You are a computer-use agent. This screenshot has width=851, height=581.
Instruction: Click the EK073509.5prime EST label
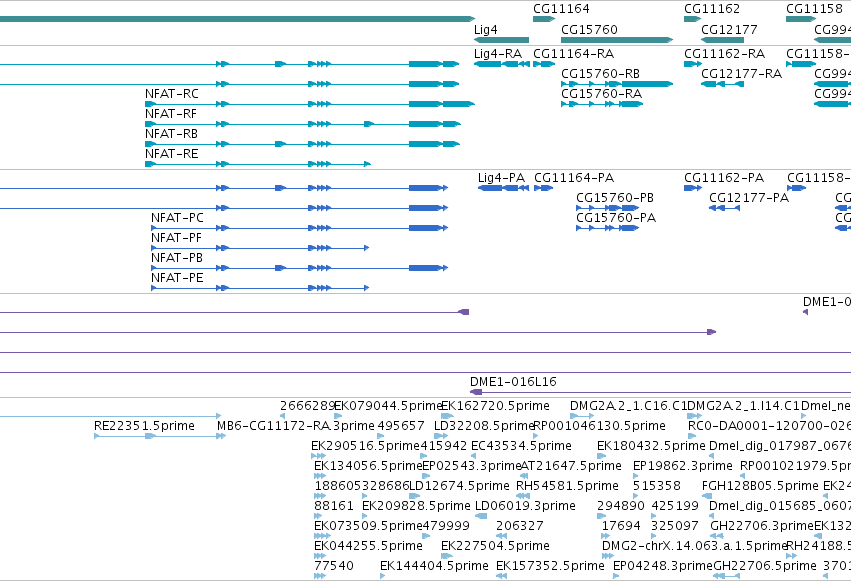coord(368,526)
